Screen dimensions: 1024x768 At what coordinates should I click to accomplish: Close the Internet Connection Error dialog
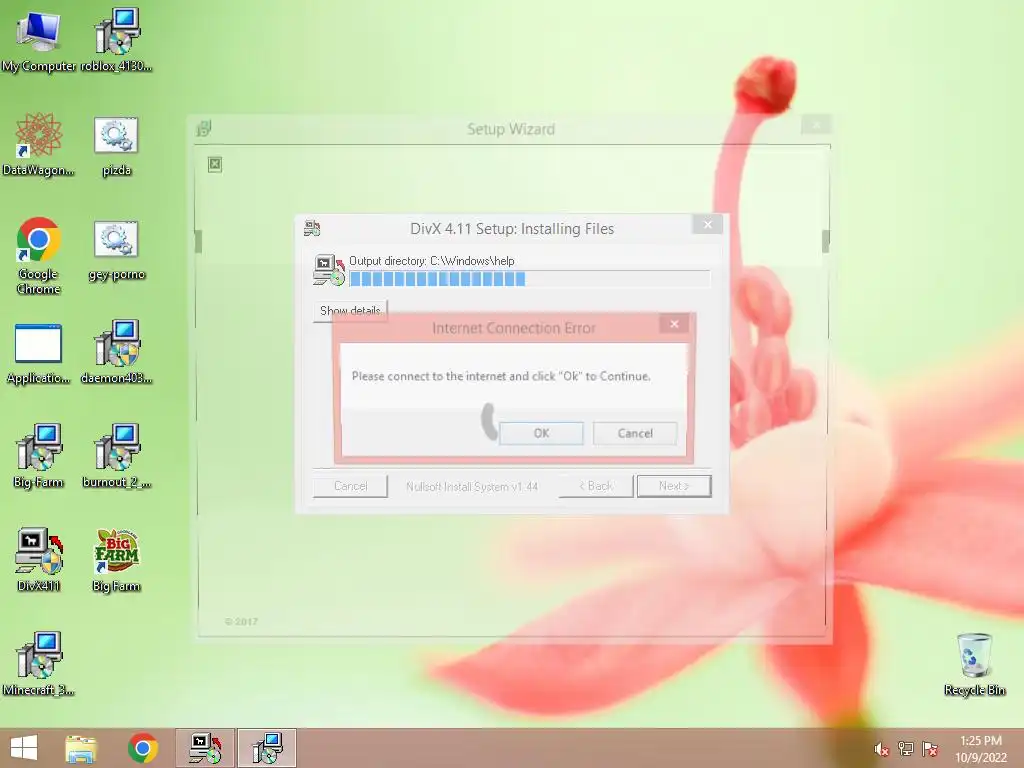tap(675, 324)
